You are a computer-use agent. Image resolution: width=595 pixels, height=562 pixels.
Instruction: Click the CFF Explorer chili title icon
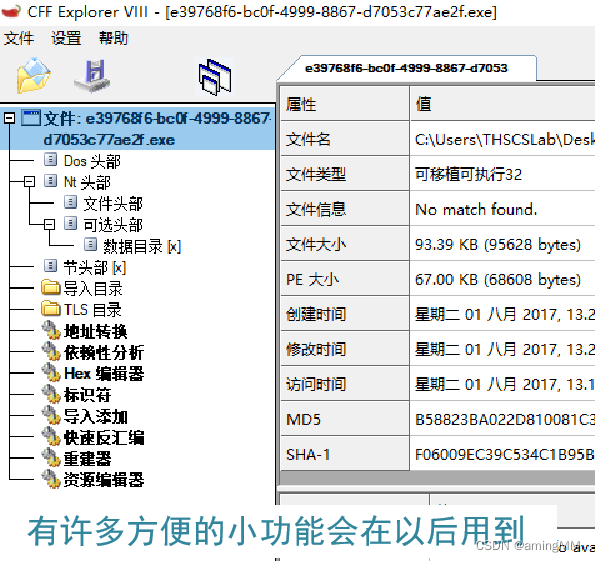click(11, 12)
